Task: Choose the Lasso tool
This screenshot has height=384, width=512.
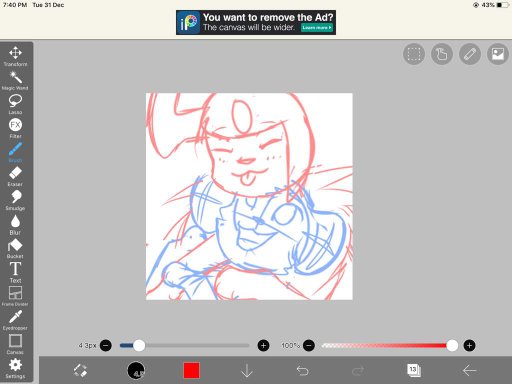Action: 15,104
